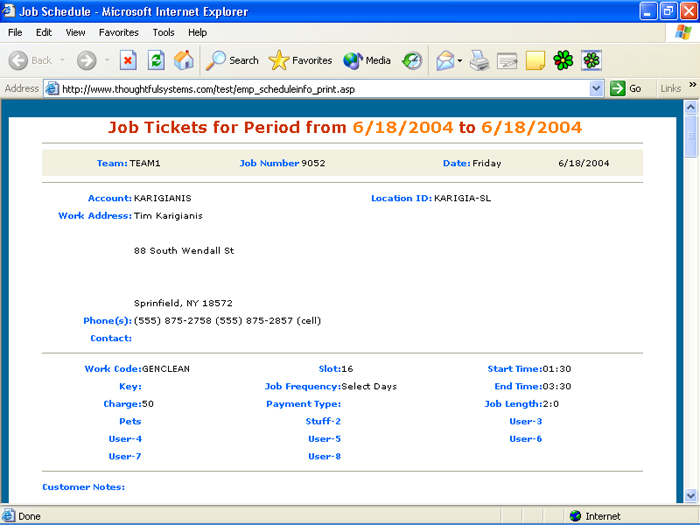Image resolution: width=700 pixels, height=525 pixels.
Task: Click the job number value 9052
Action: [x=313, y=163]
